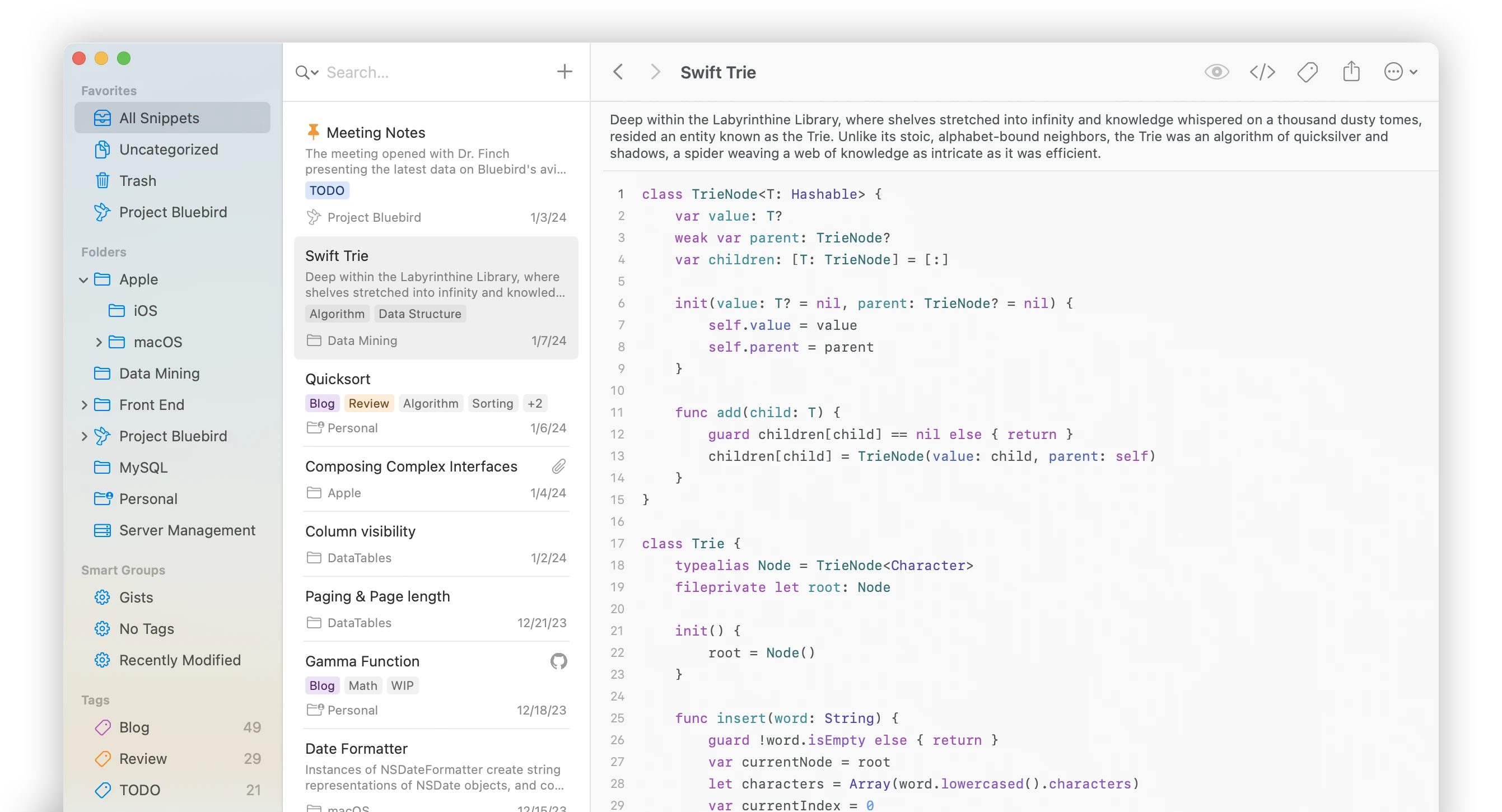Viewport: 1502px width, 812px height.
Task: Select the Gists smart group
Action: (x=136, y=597)
